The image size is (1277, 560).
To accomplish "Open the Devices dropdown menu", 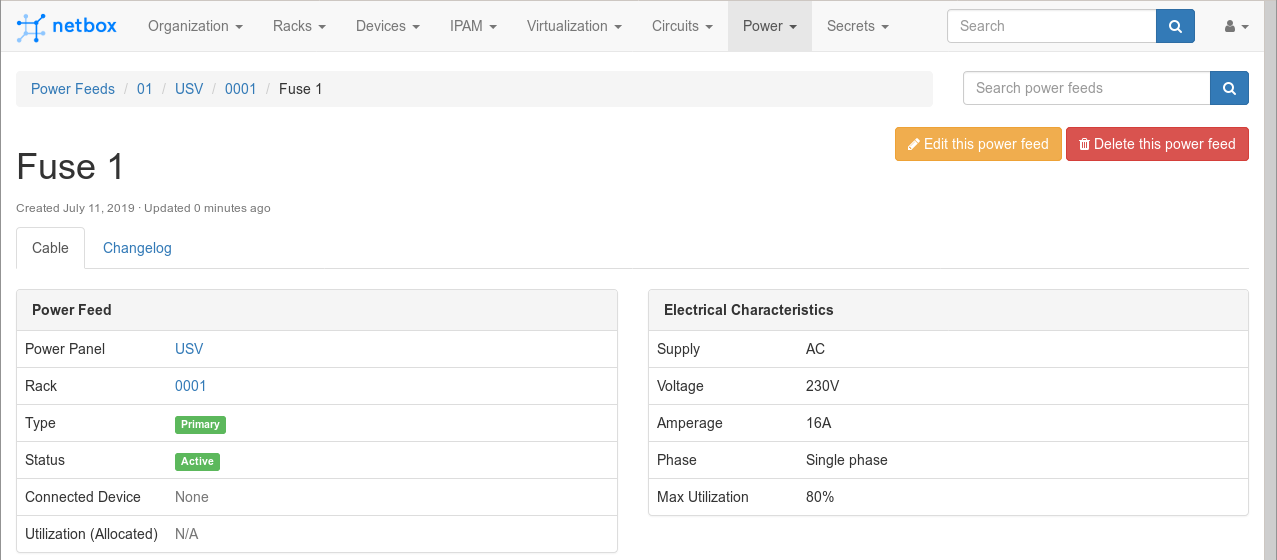I will pyautogui.click(x=387, y=26).
